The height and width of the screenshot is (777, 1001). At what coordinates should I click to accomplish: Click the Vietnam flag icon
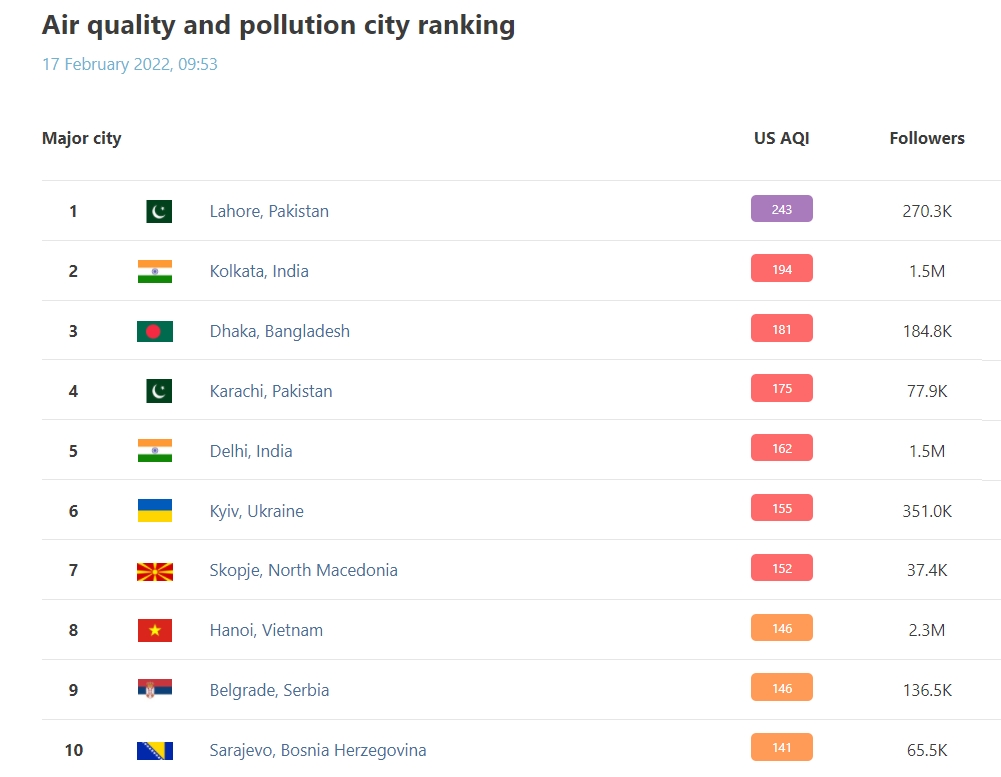coord(154,630)
